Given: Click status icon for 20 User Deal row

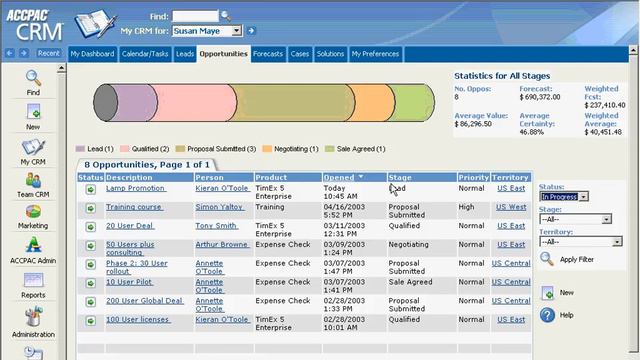Looking at the screenshot, I should click(x=91, y=227).
